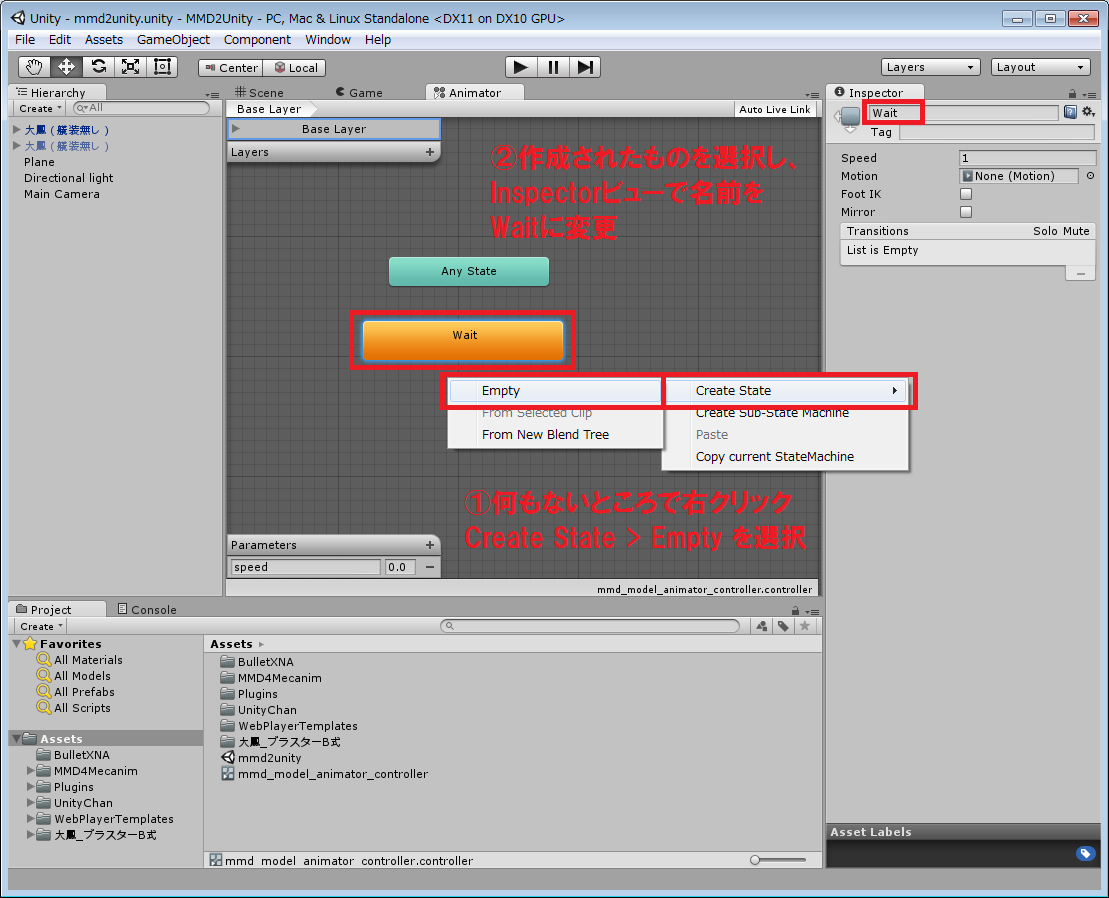Open the GameObject menu
This screenshot has width=1109, height=898.
[x=173, y=40]
